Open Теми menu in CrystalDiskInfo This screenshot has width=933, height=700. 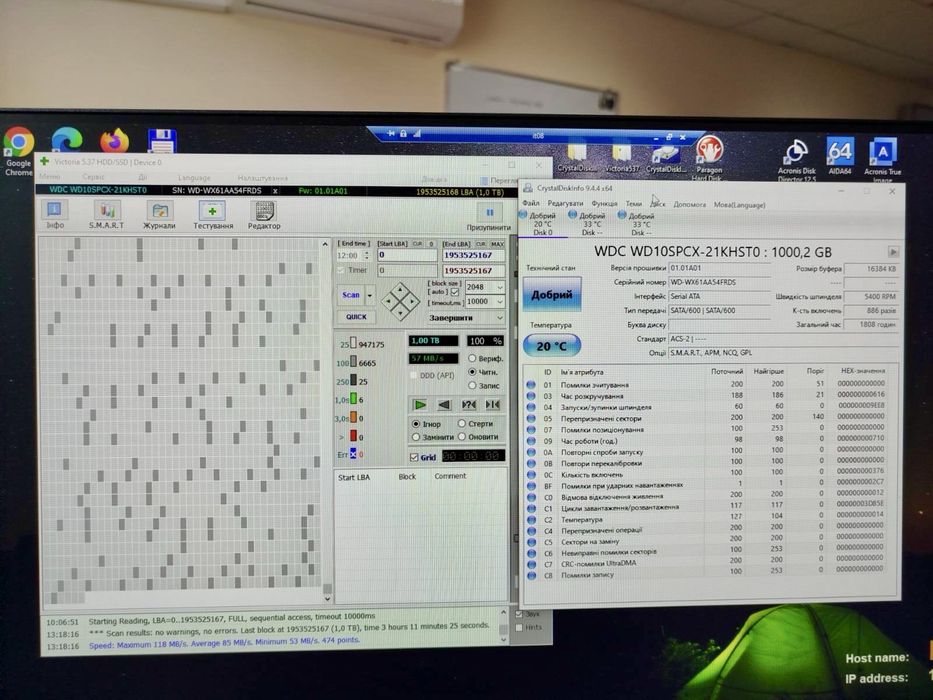pos(634,204)
